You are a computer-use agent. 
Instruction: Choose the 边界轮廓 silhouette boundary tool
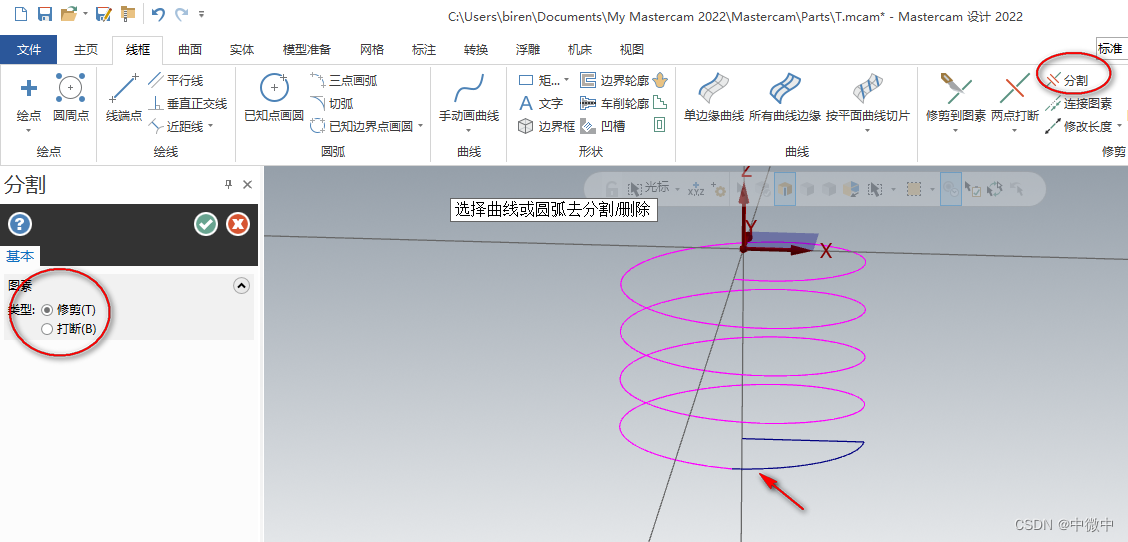coord(615,81)
